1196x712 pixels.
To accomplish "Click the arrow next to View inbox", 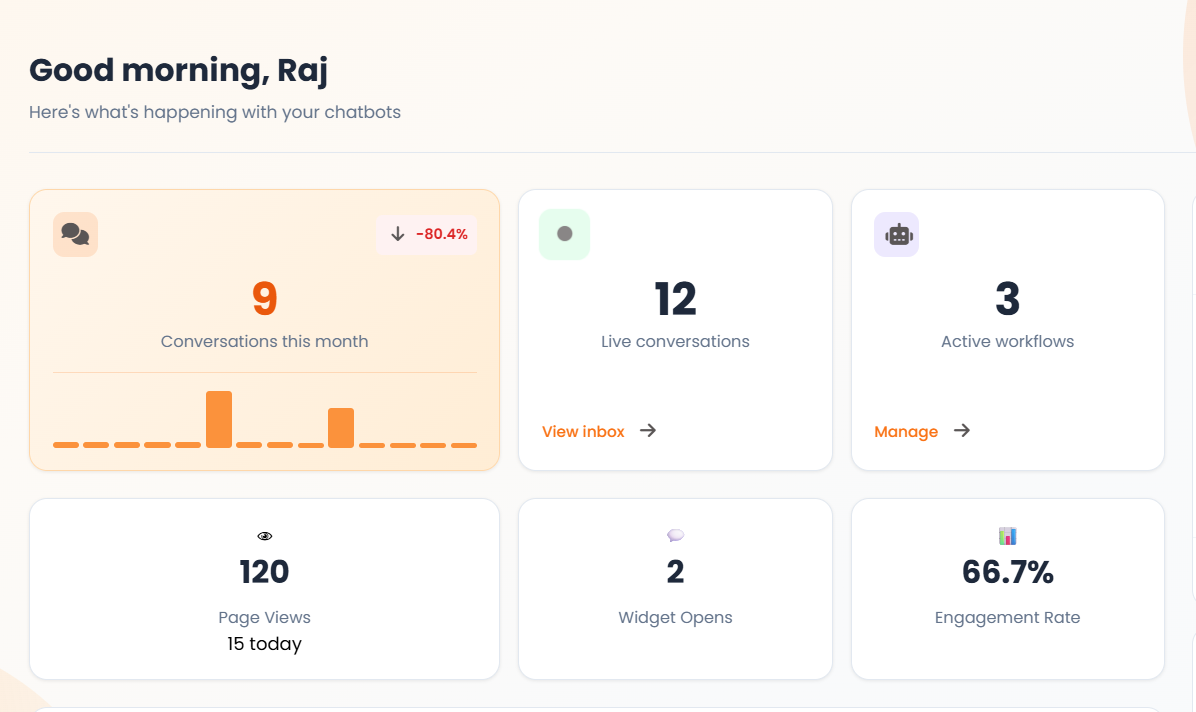I will click(x=648, y=431).
